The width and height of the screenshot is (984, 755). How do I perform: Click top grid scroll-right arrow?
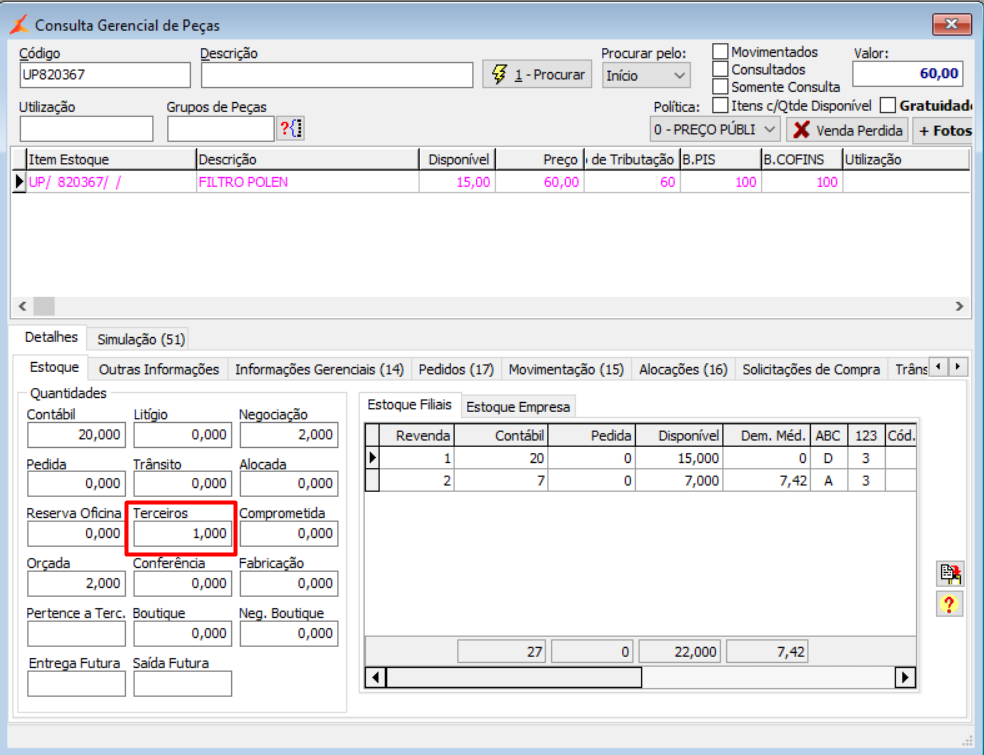pos(959,306)
